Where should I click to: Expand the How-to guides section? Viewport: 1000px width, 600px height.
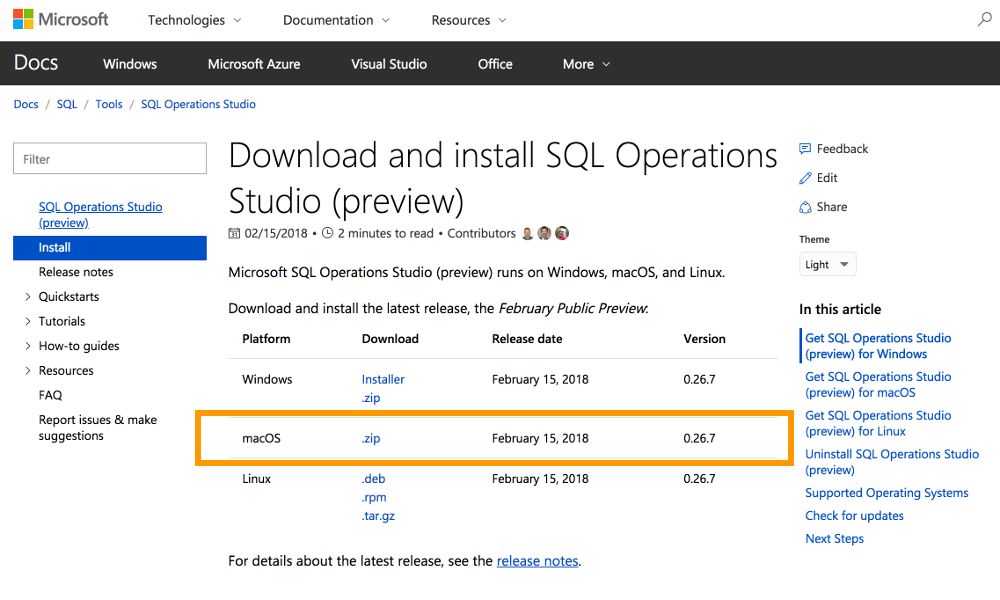(x=28, y=346)
